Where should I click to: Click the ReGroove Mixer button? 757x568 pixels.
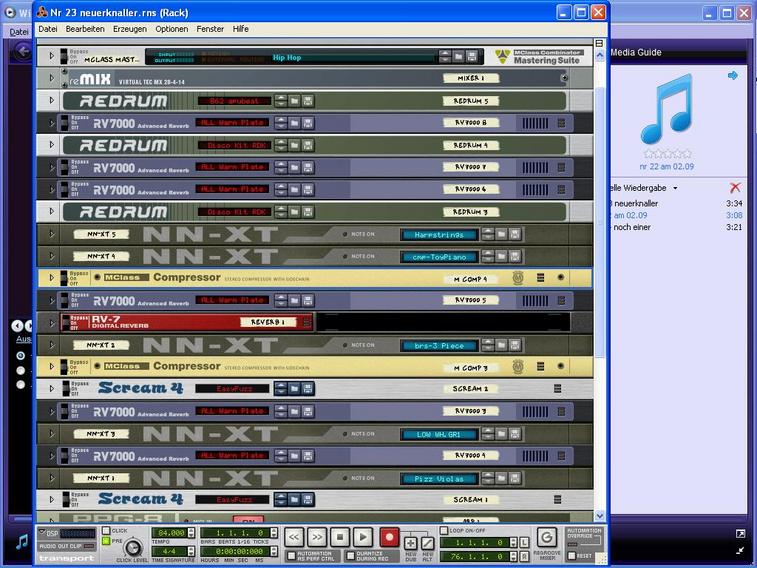pyautogui.click(x=547, y=537)
